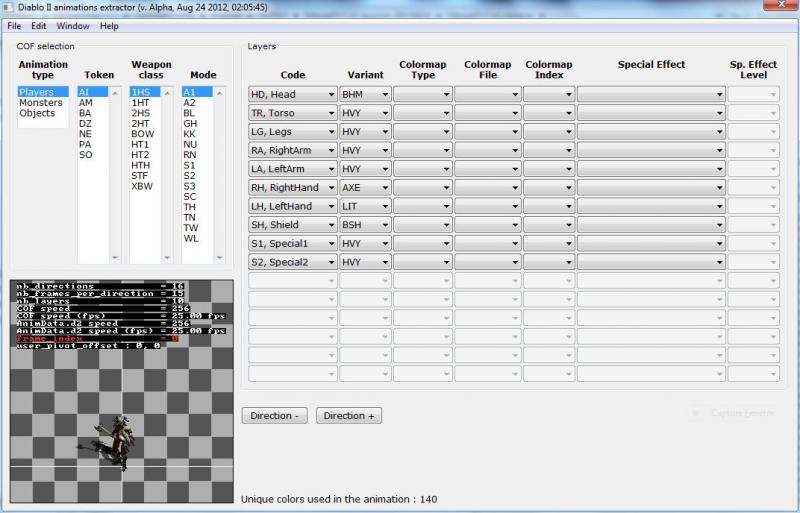Select token SO in Token list
Viewport: 800px width, 513px height.
pos(92,155)
